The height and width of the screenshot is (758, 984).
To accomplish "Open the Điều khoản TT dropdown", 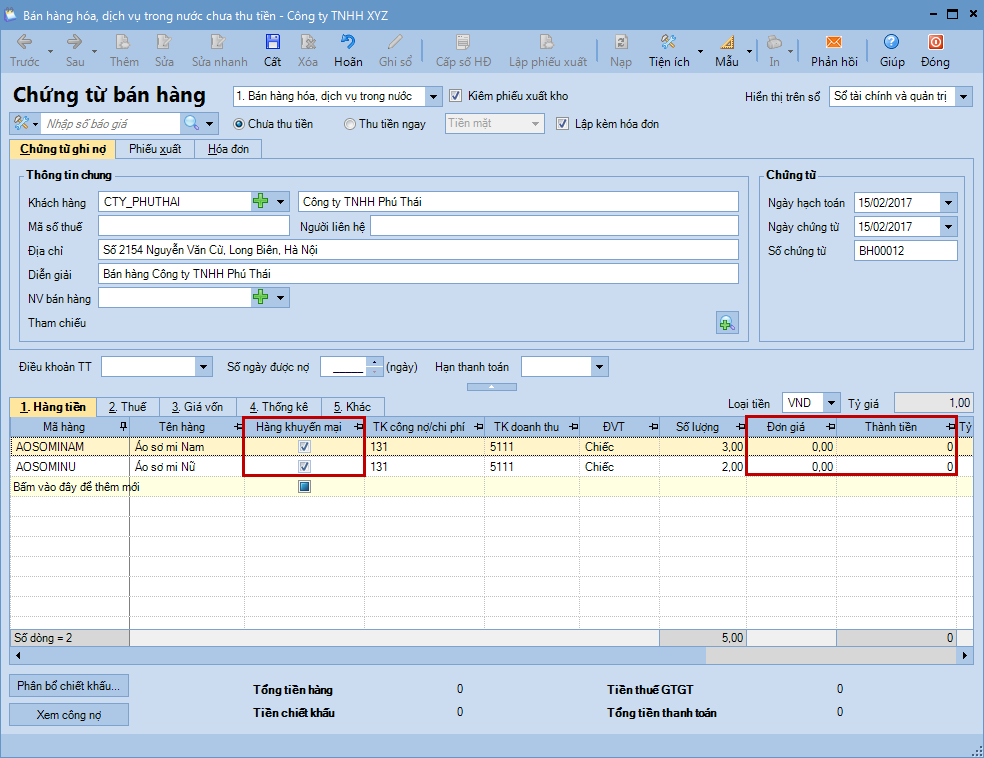I will point(204,367).
